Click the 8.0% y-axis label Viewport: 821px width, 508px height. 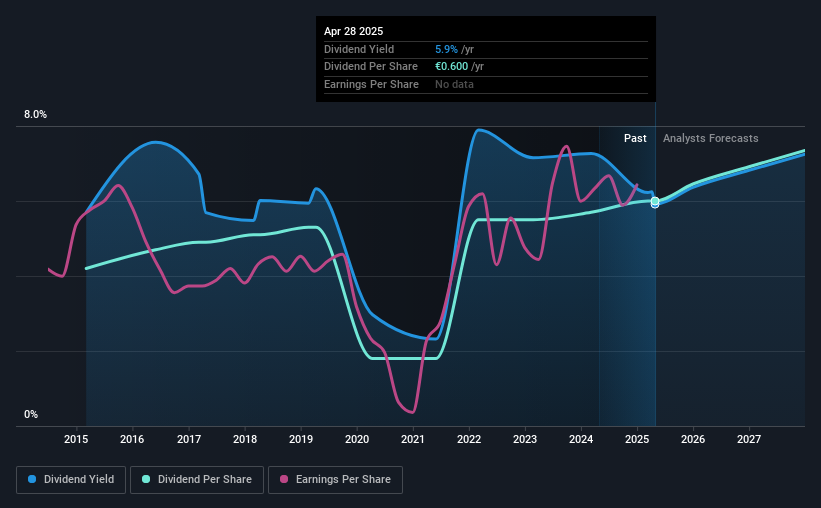[35, 115]
